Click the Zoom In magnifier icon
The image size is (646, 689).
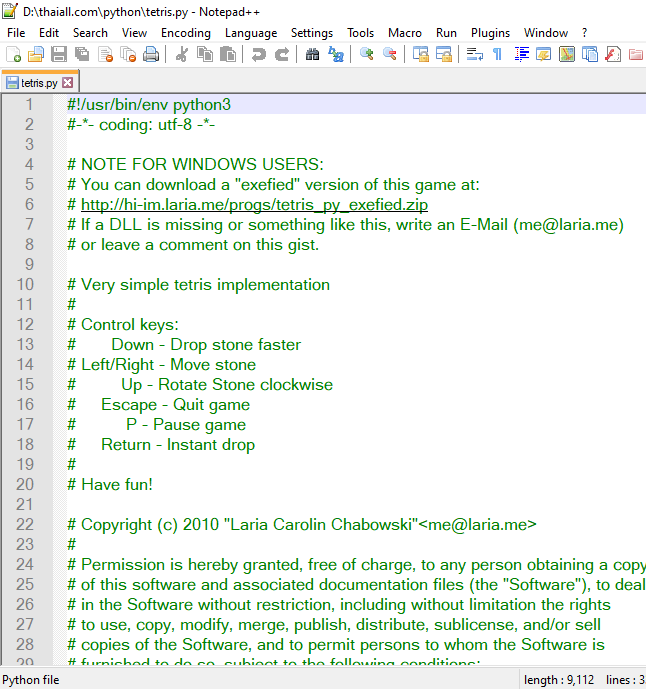click(367, 54)
